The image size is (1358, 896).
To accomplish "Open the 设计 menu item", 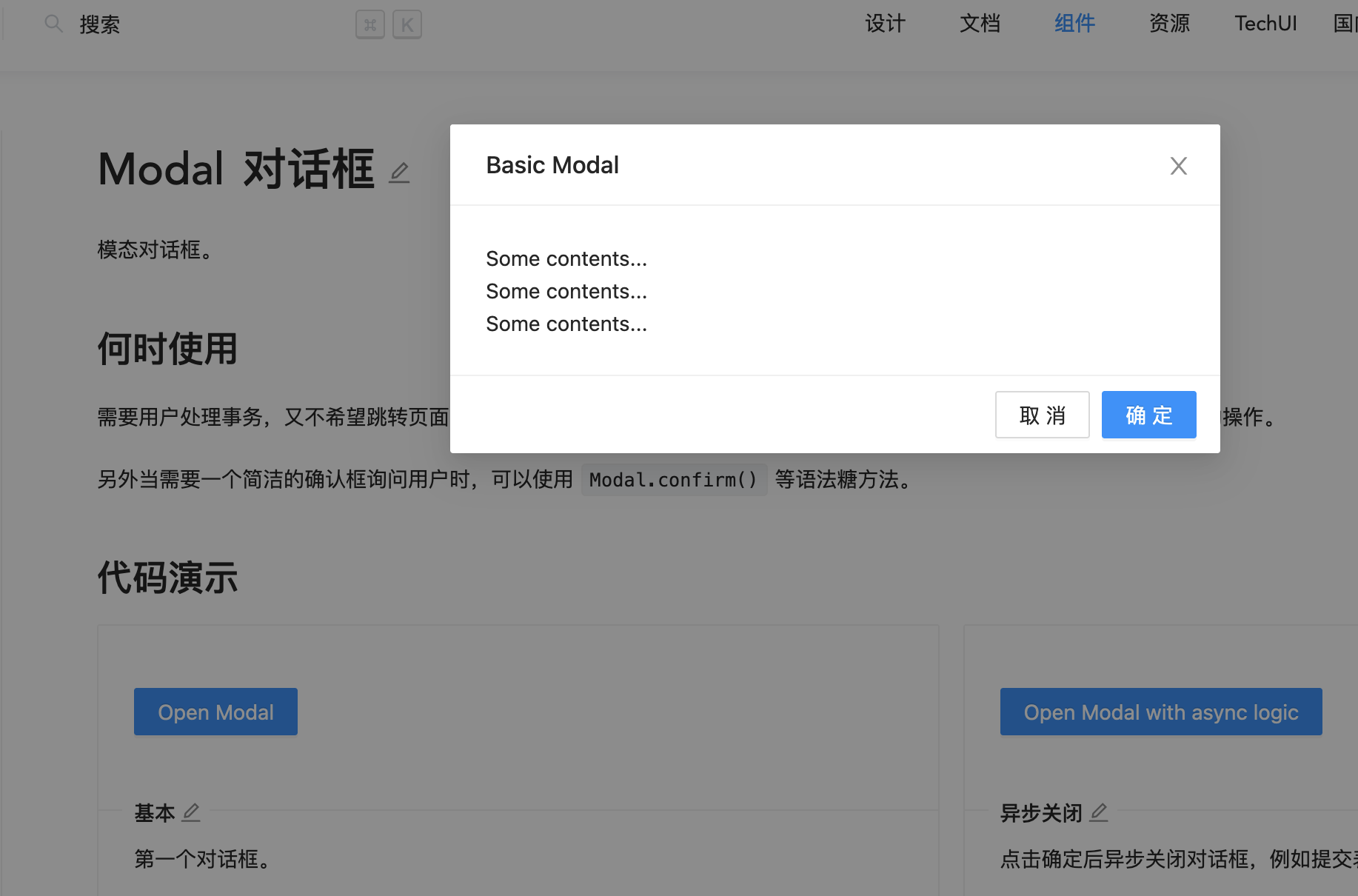I will click(x=884, y=23).
